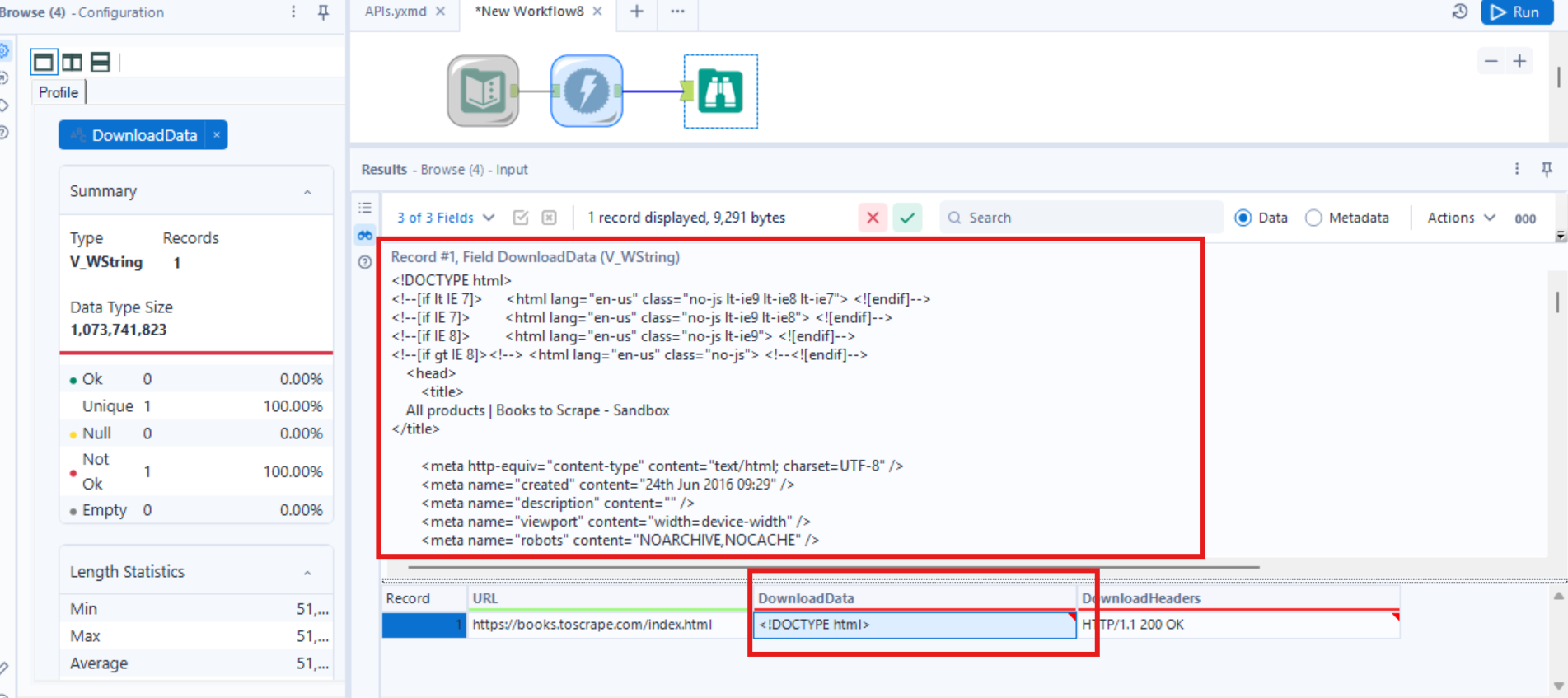This screenshot has height=698, width=1568.
Task: Select the Download tool on canvas
Action: [x=587, y=91]
